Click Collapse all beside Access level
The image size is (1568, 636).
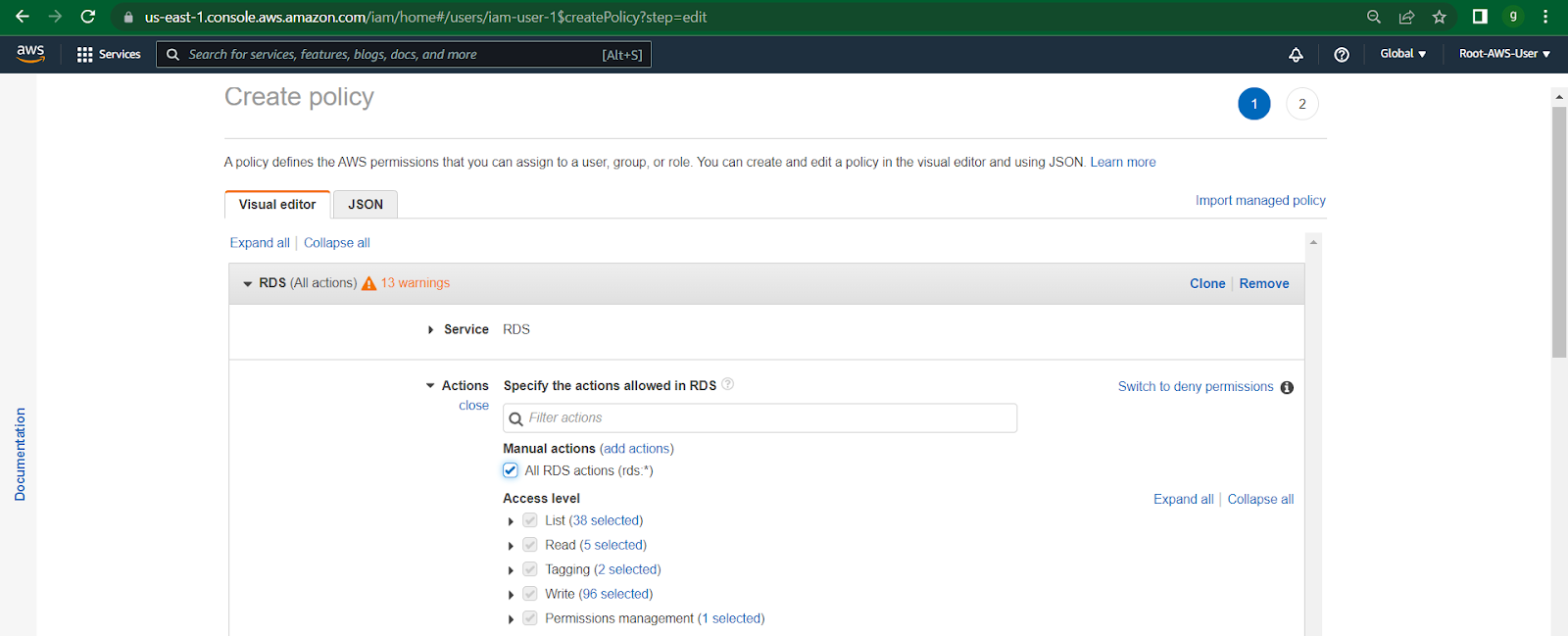pos(1260,499)
